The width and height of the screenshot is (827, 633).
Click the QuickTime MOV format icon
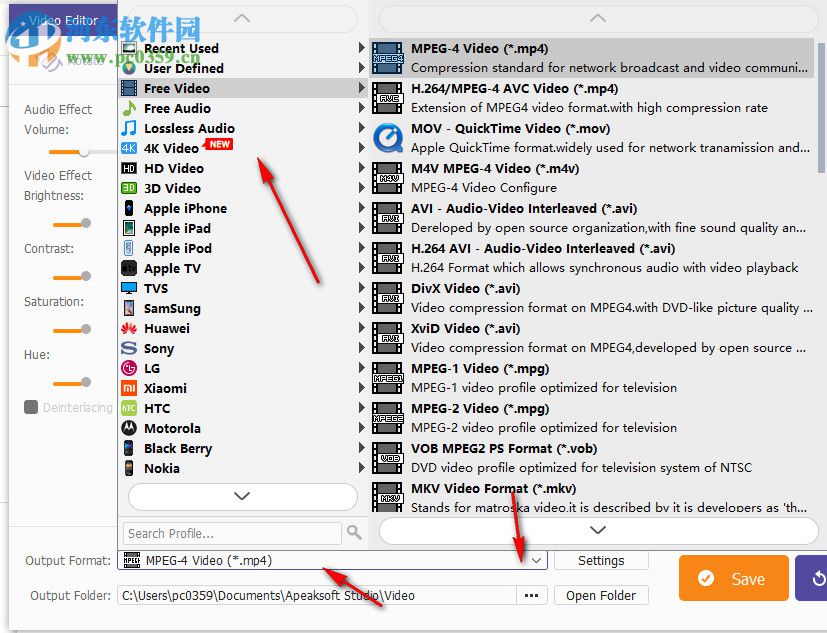pos(387,137)
